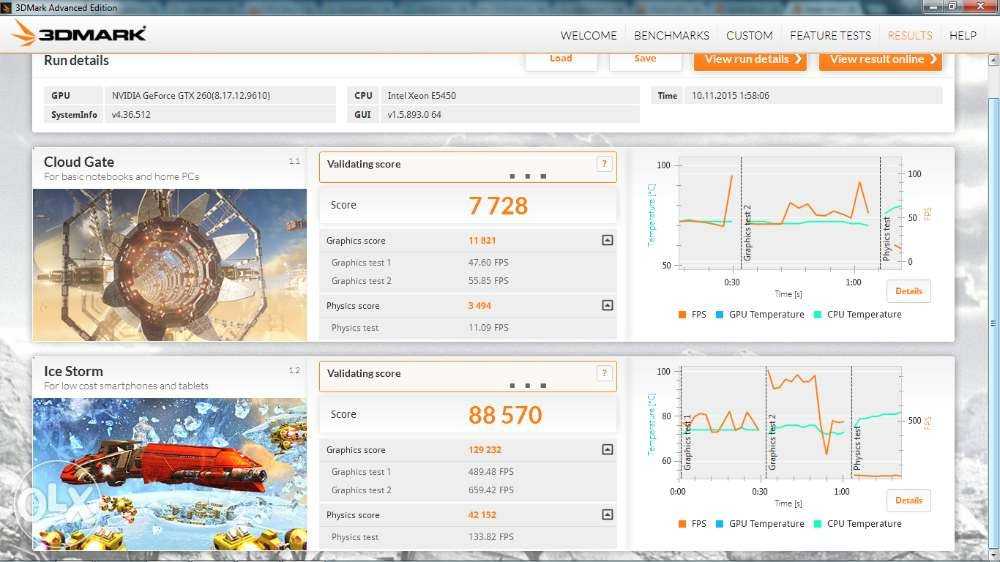Collapse Cloud Gate Graphics score section
This screenshot has width=1000, height=562.
[607, 240]
